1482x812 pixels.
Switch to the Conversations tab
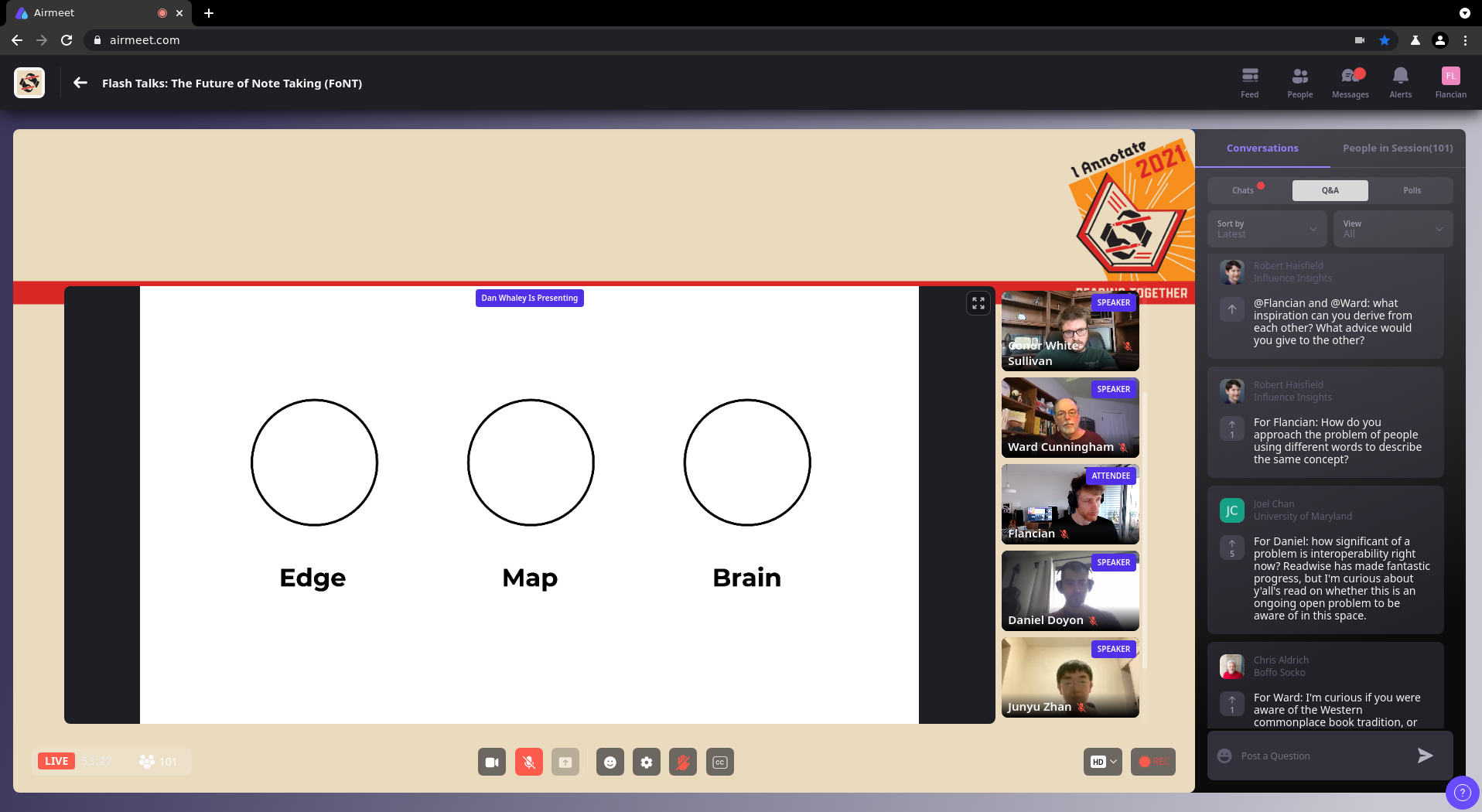pyautogui.click(x=1262, y=148)
